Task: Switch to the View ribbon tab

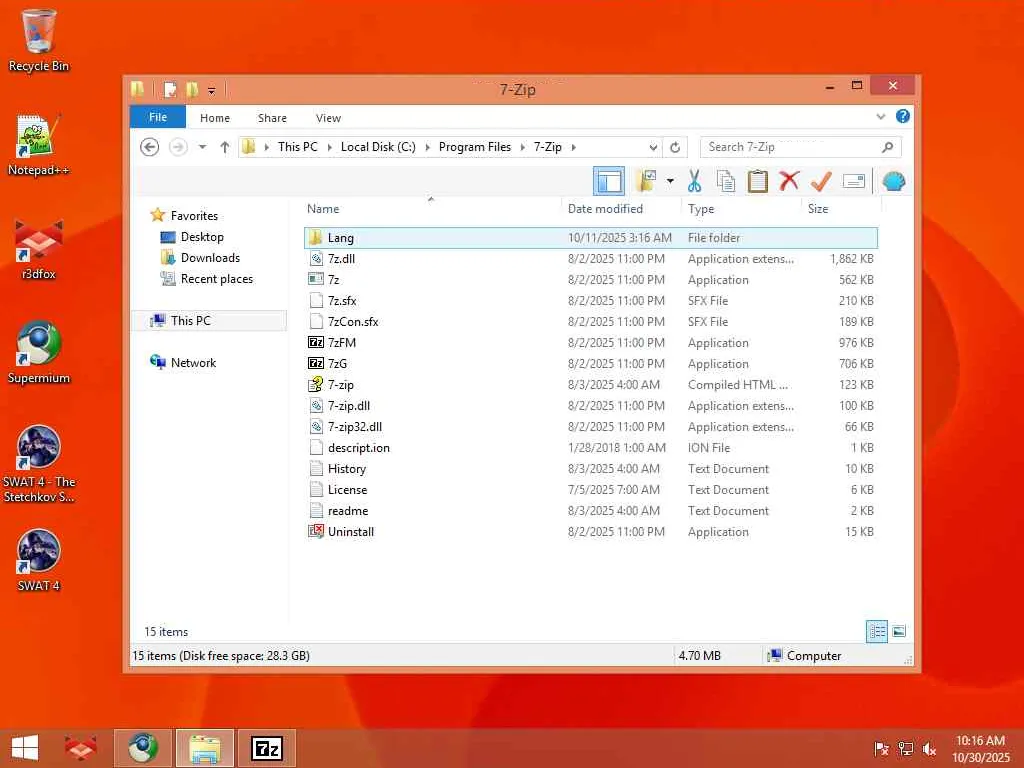Action: point(328,118)
